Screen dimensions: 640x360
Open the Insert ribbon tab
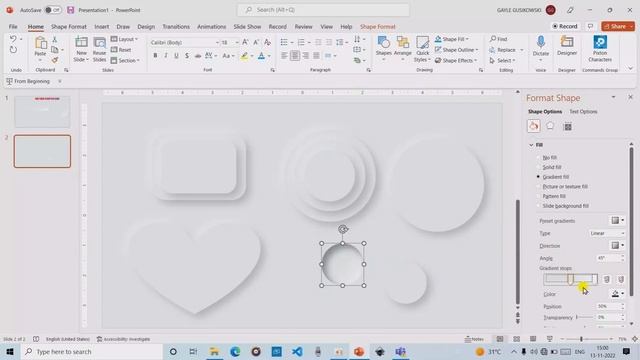pyautogui.click(x=102, y=27)
